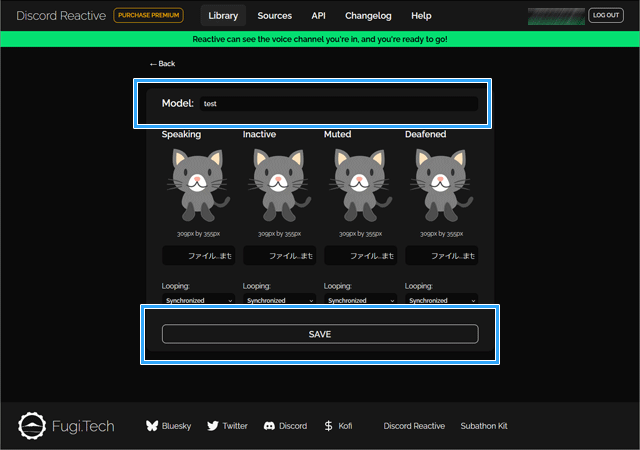Click the Kofi dollar sign icon
Viewport: 640px width, 450px height.
point(329,426)
